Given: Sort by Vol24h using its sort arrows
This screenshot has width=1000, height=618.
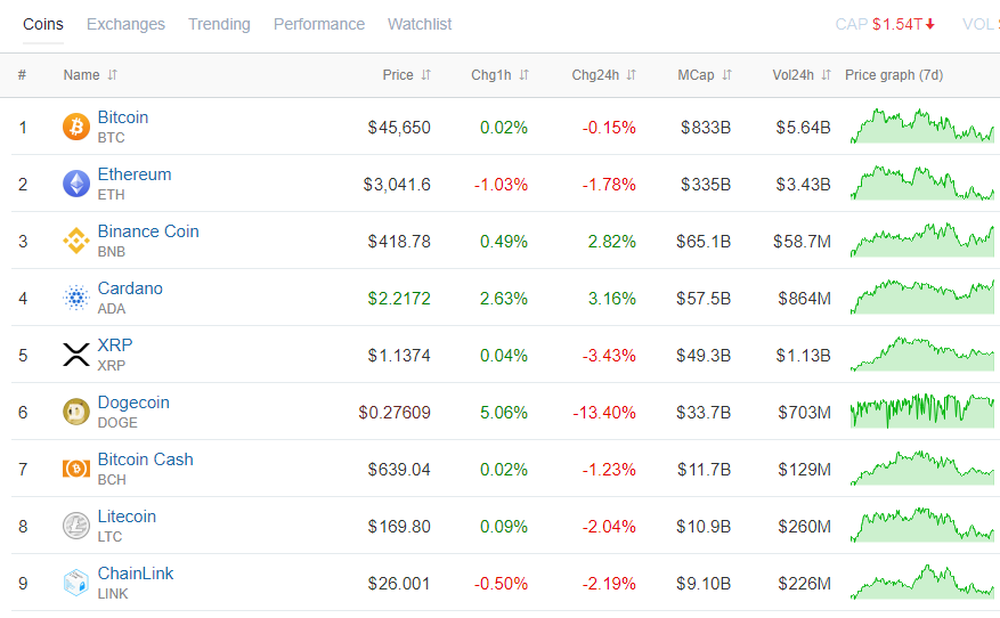Looking at the screenshot, I should [826, 75].
